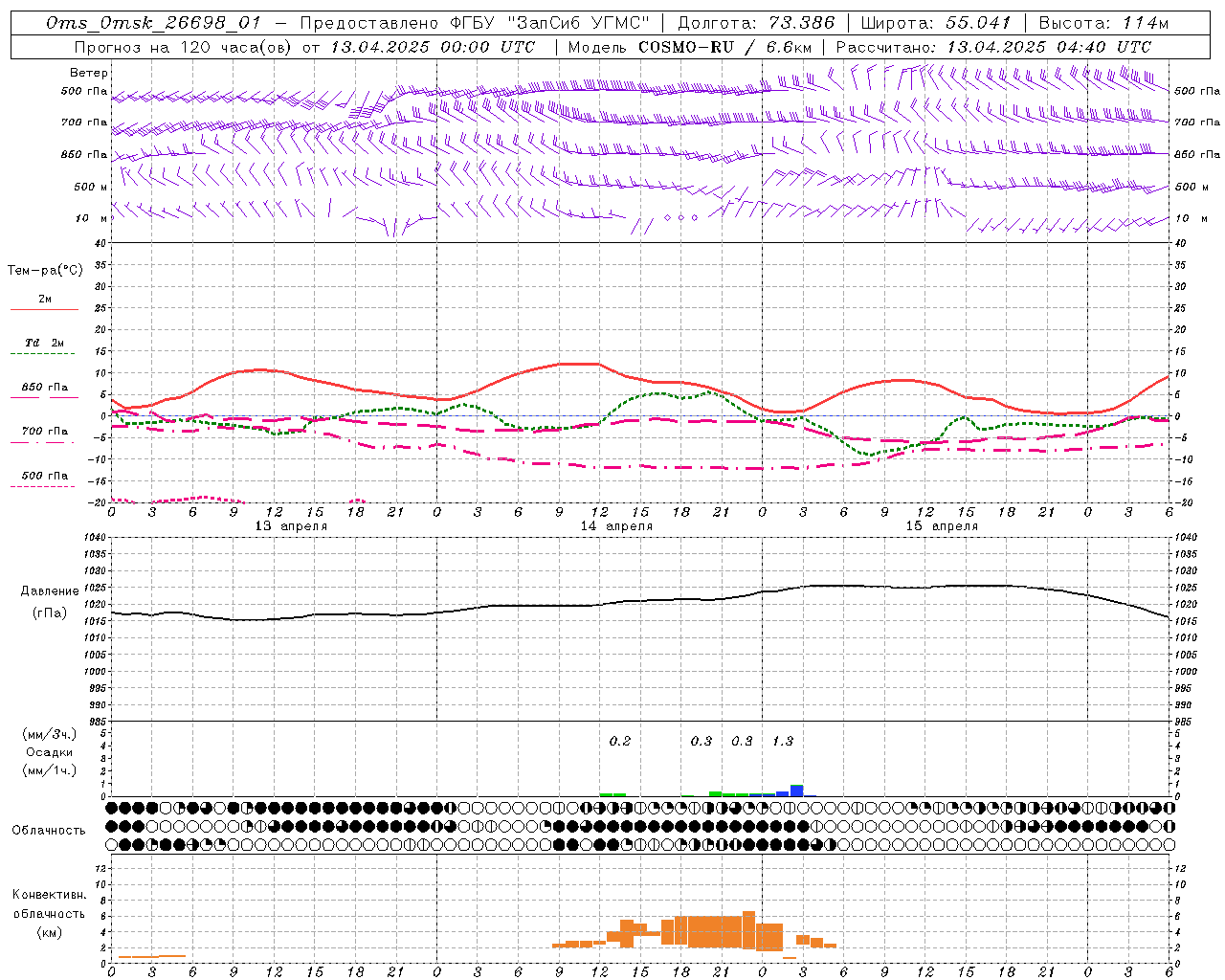Select the Долгота: 73.386 value
Viewport: 1225px width, 980px height.
pyautogui.click(x=756, y=23)
